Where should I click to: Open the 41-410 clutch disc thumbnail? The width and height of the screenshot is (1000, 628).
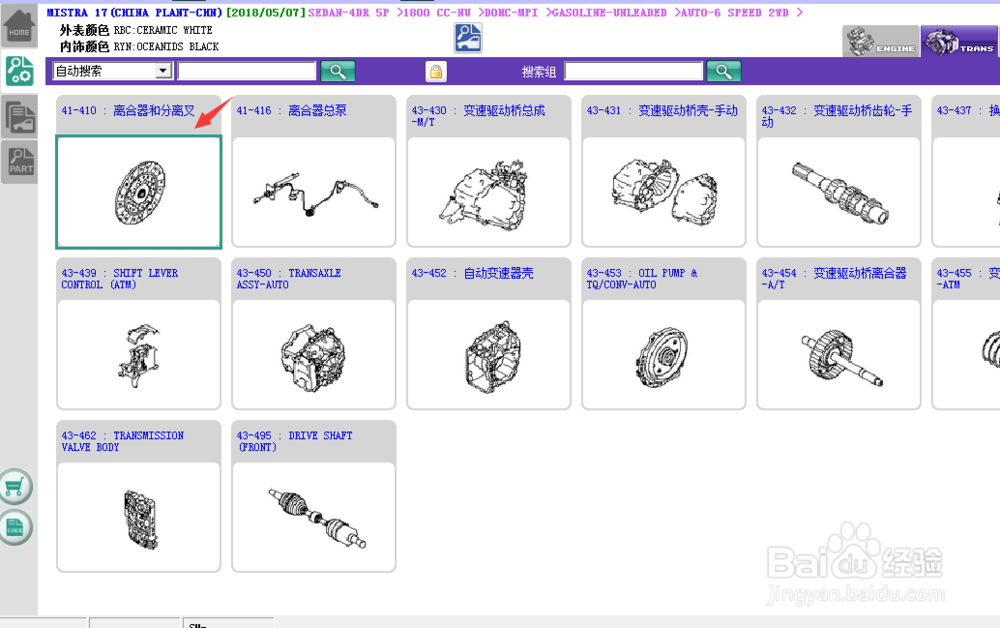point(139,192)
